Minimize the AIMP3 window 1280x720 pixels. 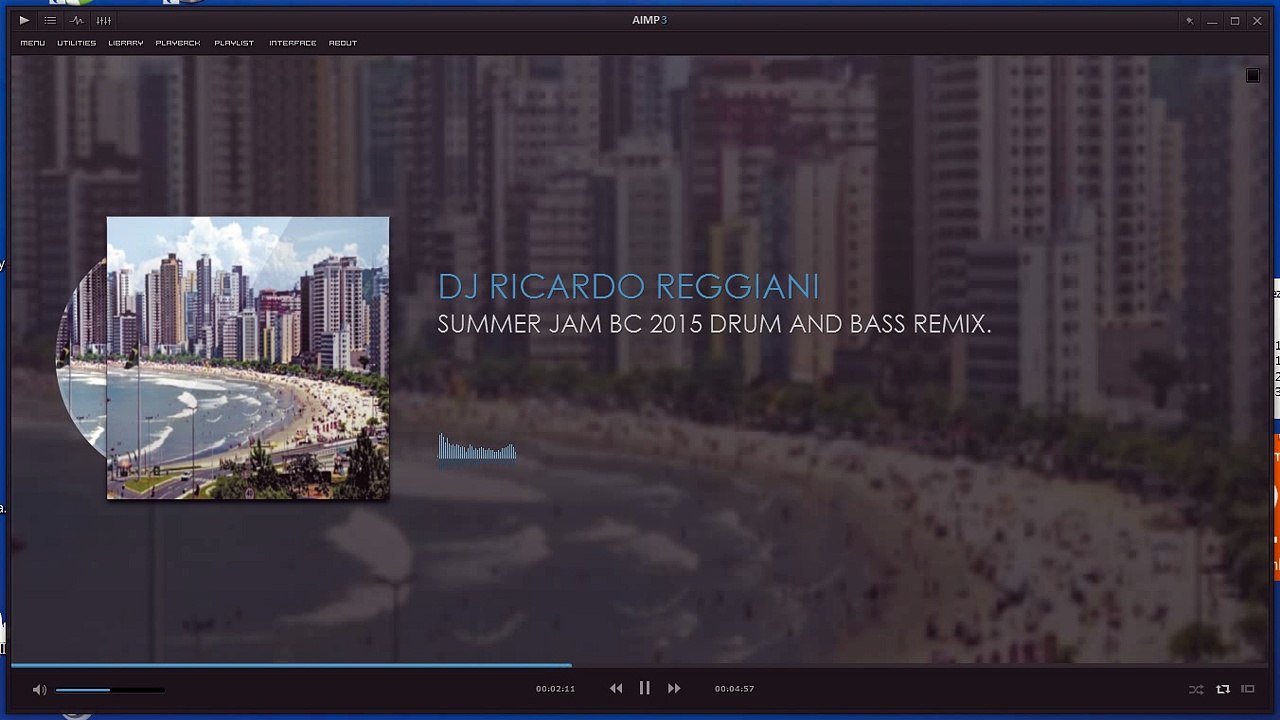(1212, 20)
